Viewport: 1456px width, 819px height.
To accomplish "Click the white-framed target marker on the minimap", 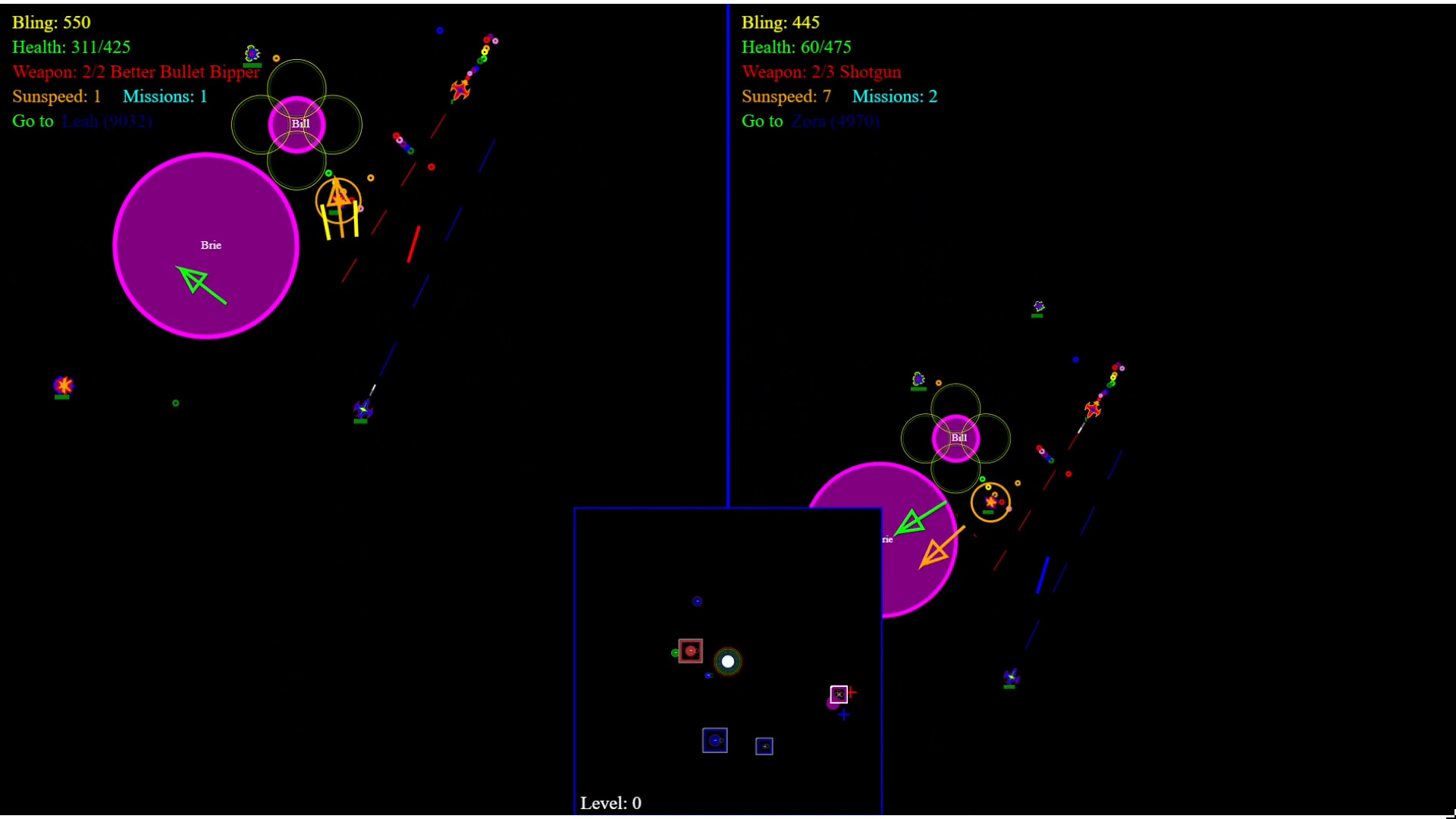I will tap(839, 694).
